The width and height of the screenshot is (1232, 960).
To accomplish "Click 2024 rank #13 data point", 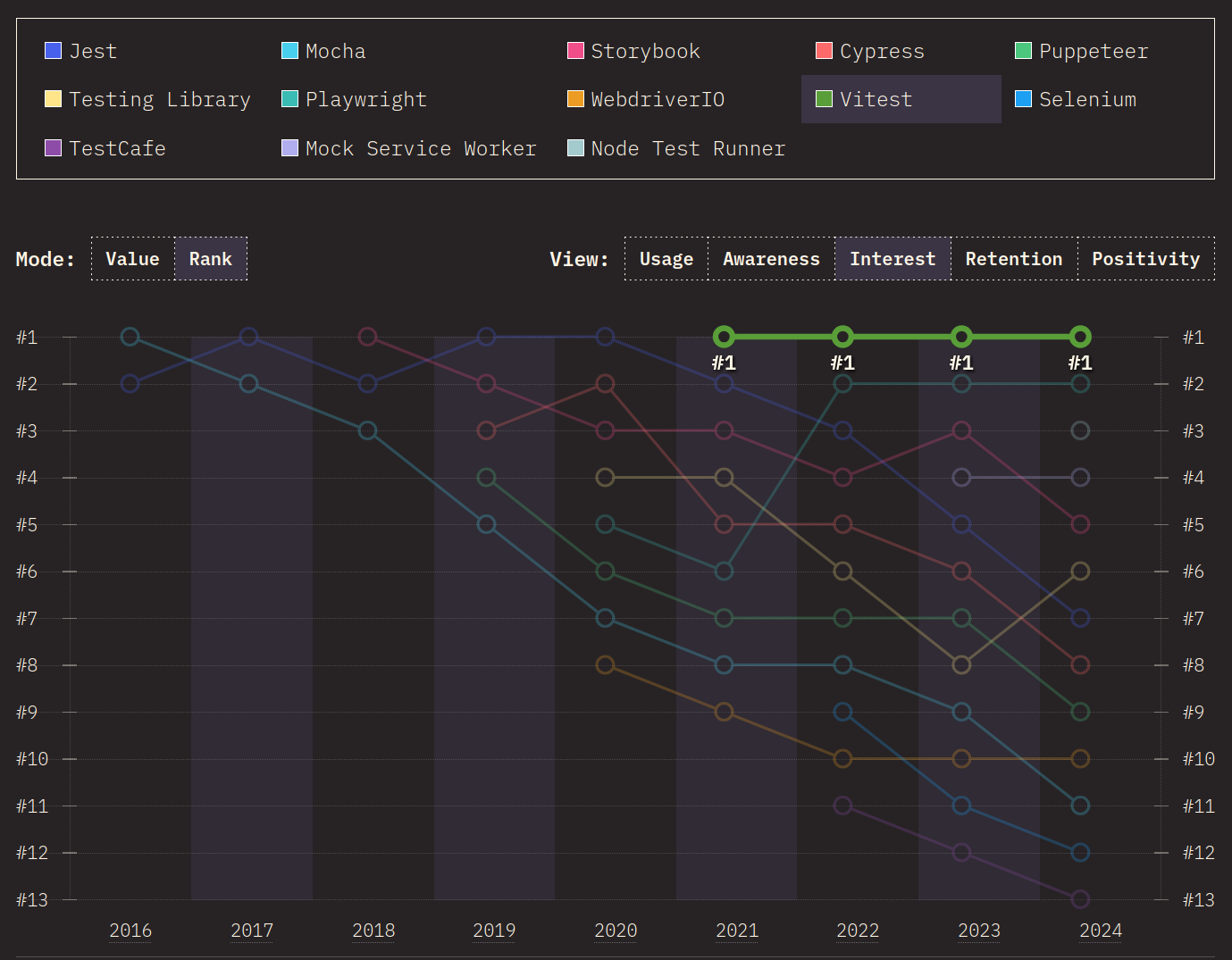I will (x=1080, y=899).
